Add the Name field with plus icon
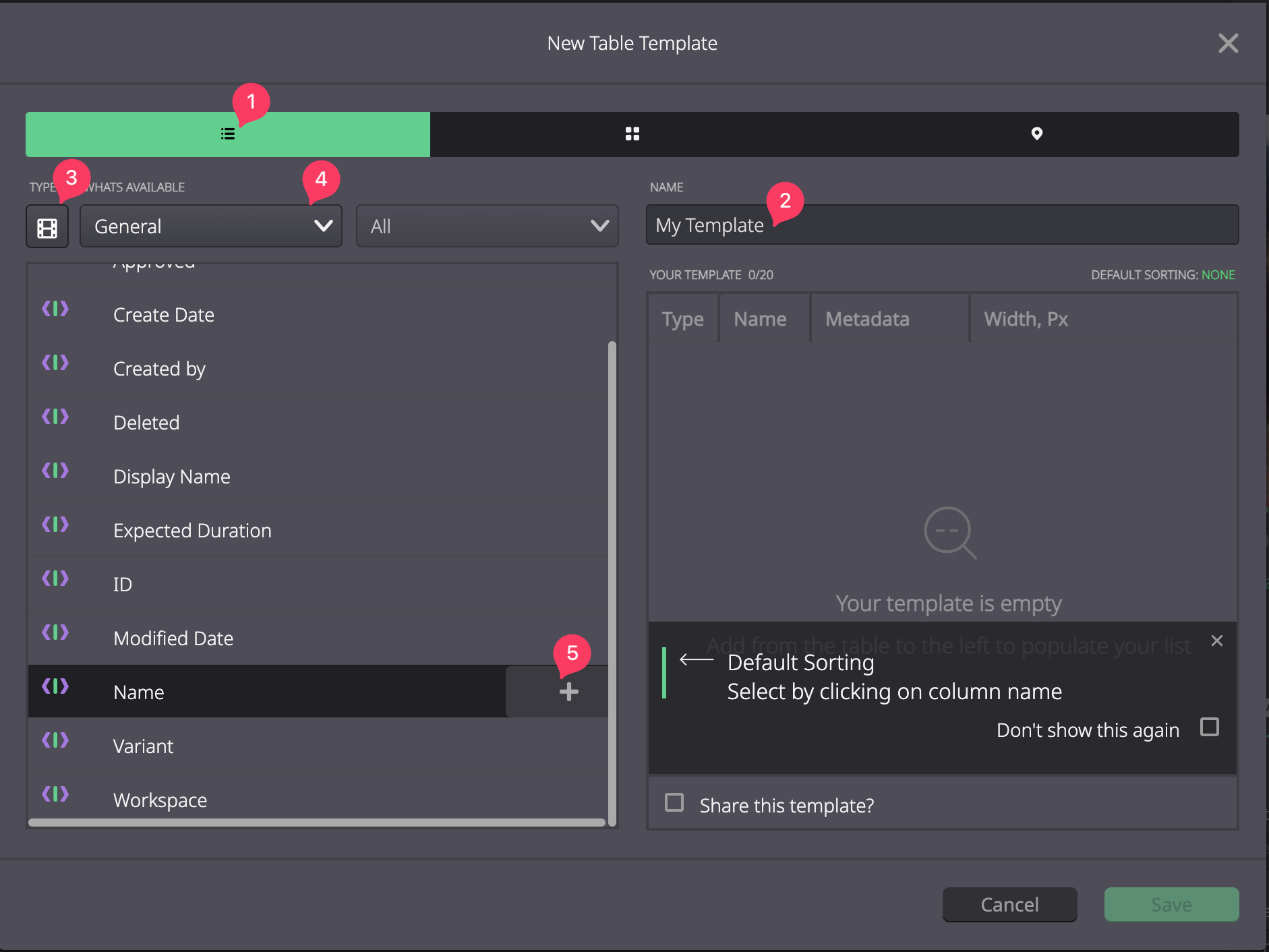The height and width of the screenshot is (952, 1269). 568,691
